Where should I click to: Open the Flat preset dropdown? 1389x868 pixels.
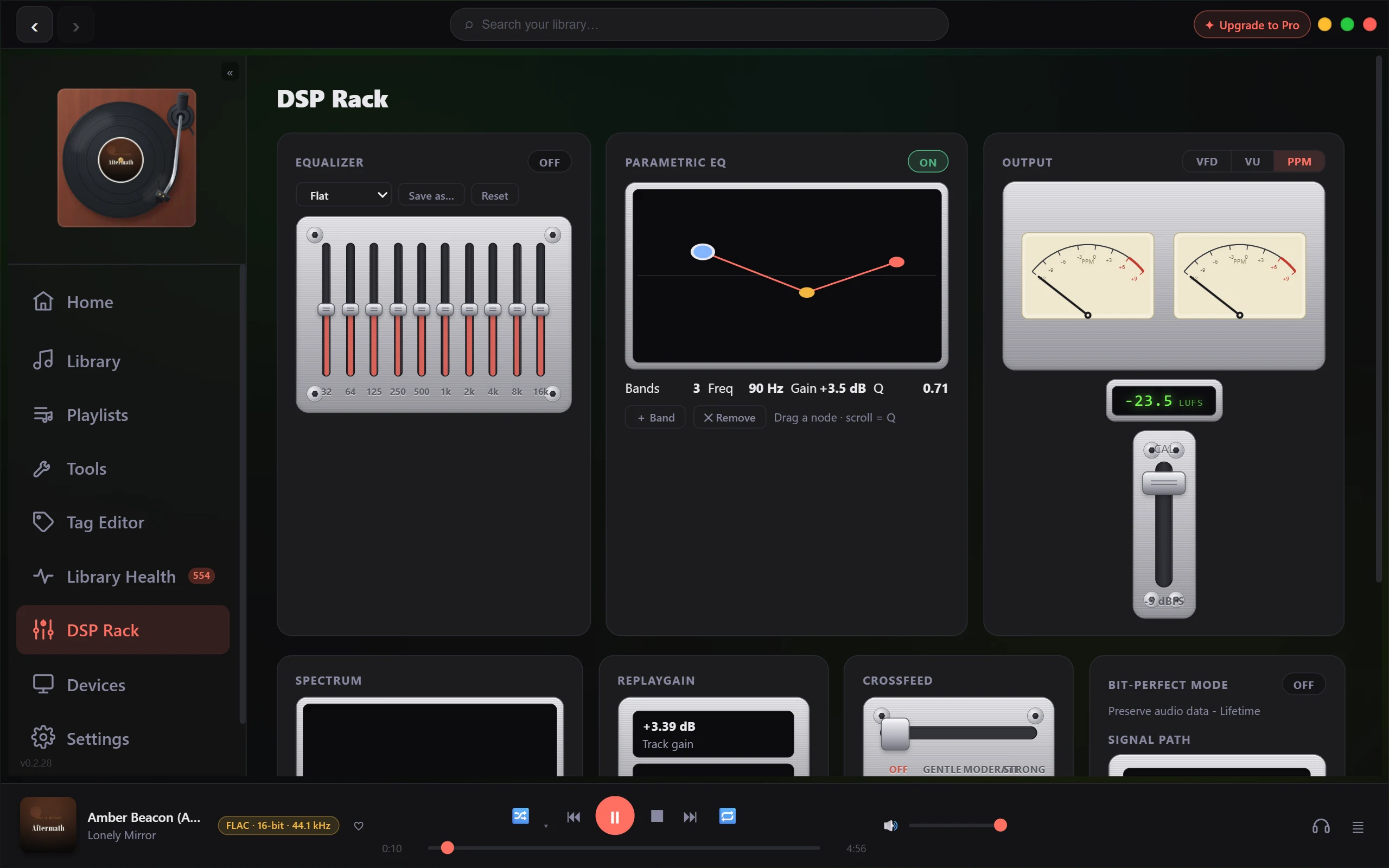point(344,196)
